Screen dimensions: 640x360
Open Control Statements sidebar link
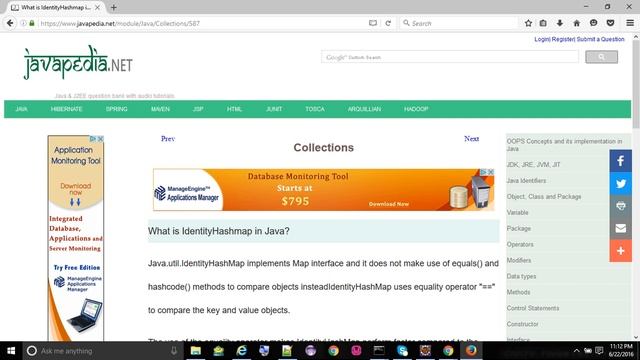533,308
